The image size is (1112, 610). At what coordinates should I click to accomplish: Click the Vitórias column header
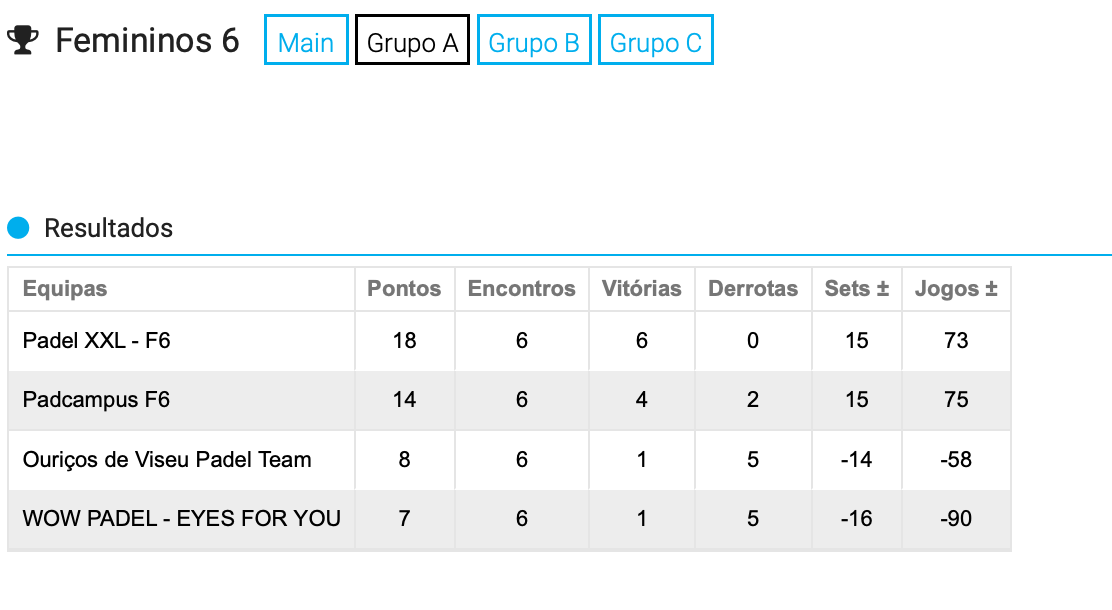point(641,289)
